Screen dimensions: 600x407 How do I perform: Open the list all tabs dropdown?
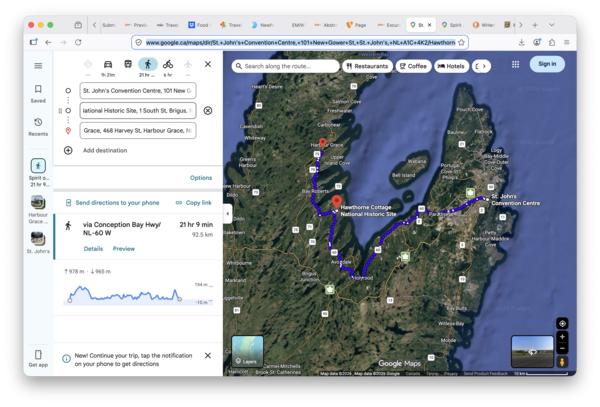pyautogui.click(x=551, y=25)
